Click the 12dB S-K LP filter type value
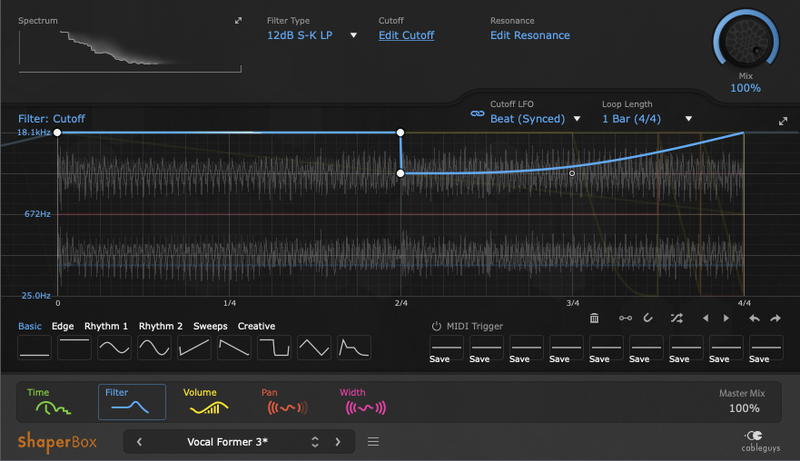 point(300,35)
